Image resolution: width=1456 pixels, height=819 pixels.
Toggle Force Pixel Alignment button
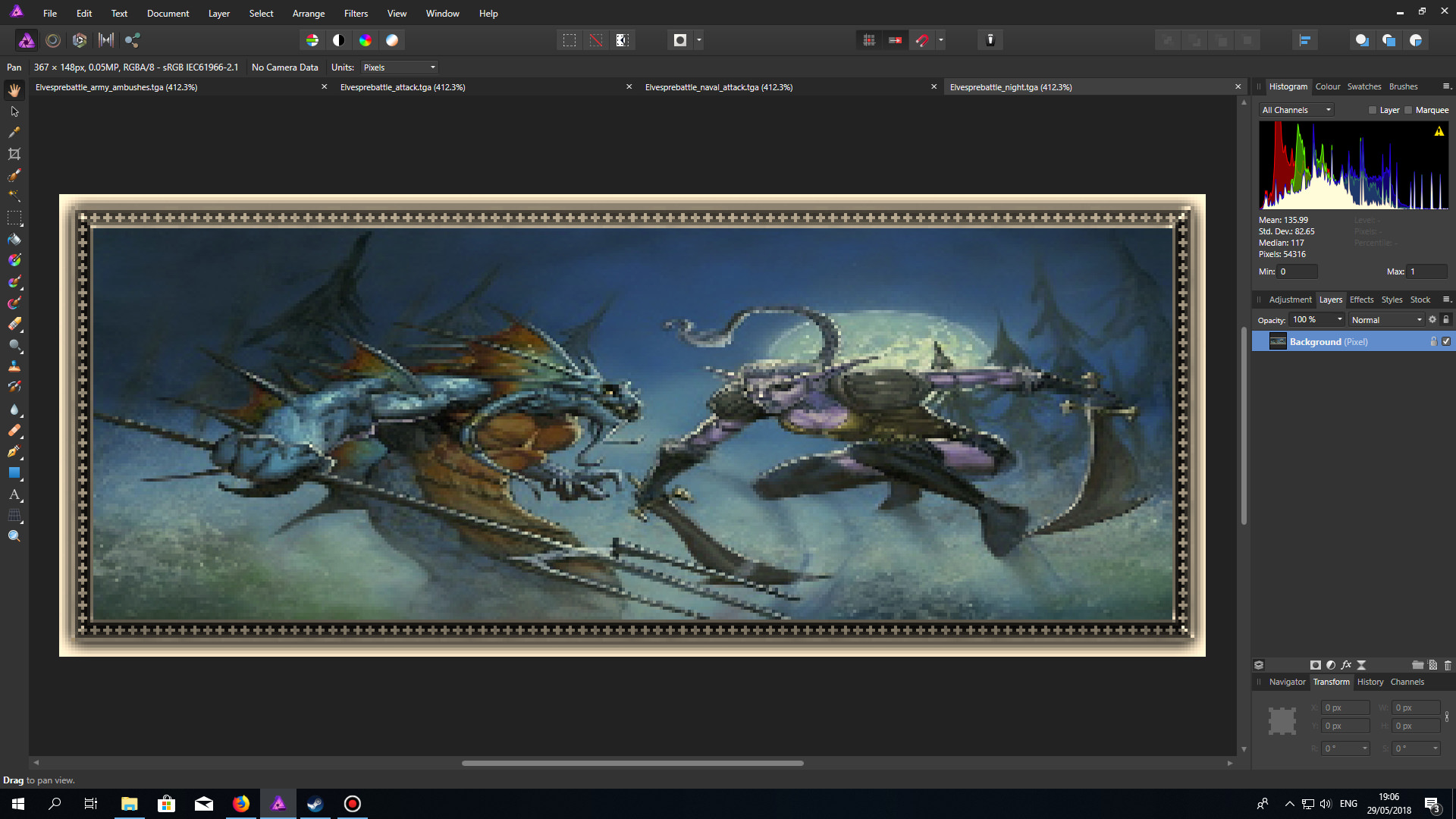pyautogui.click(x=896, y=40)
